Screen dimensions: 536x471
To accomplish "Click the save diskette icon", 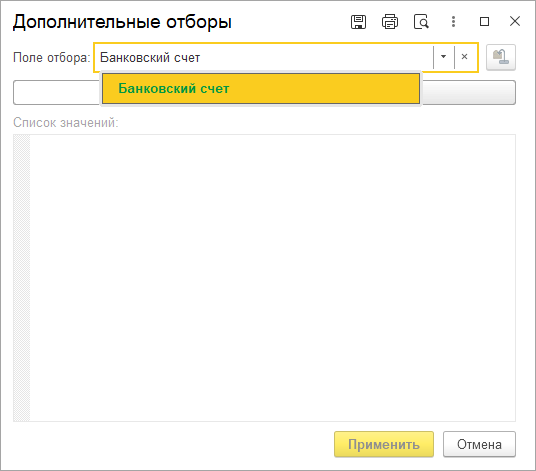I will pos(358,22).
